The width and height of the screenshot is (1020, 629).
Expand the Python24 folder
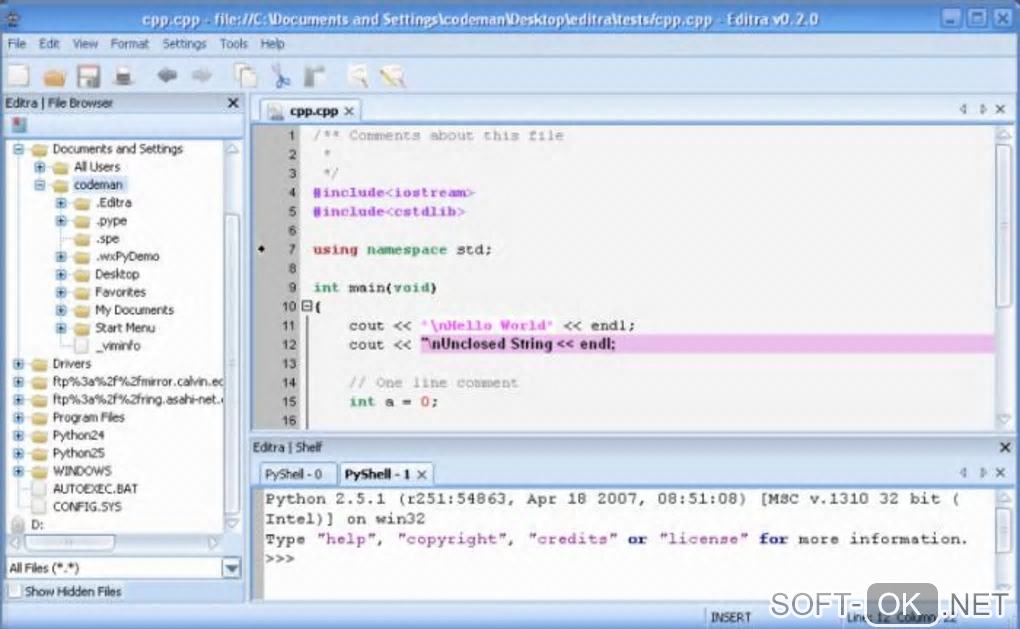19,435
